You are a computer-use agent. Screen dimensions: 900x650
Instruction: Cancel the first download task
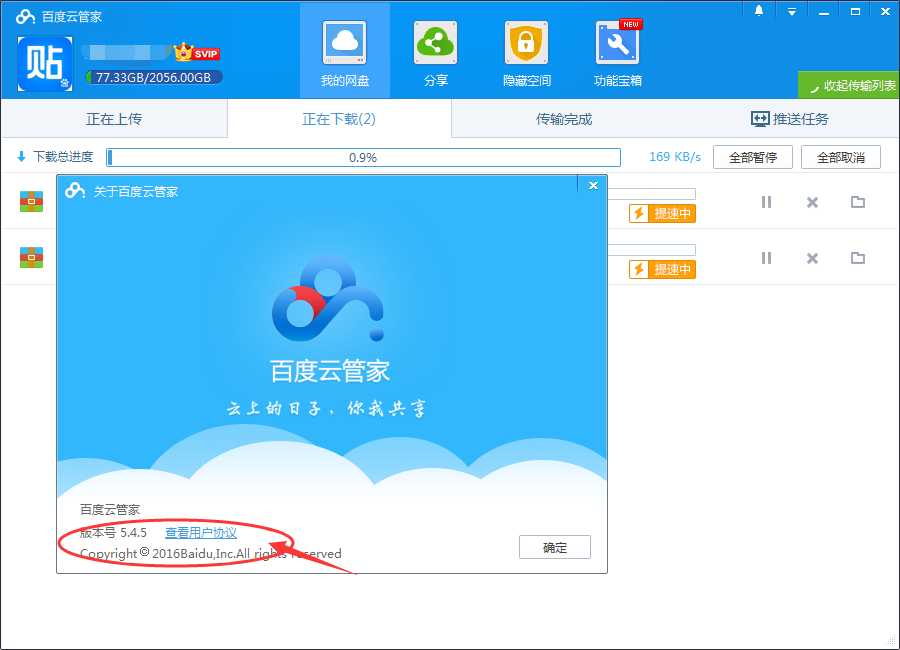tap(812, 202)
